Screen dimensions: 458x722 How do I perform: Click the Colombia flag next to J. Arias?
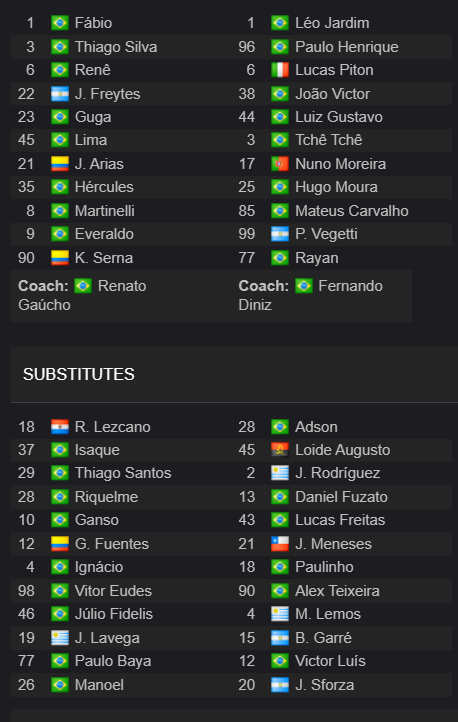pyautogui.click(x=60, y=164)
